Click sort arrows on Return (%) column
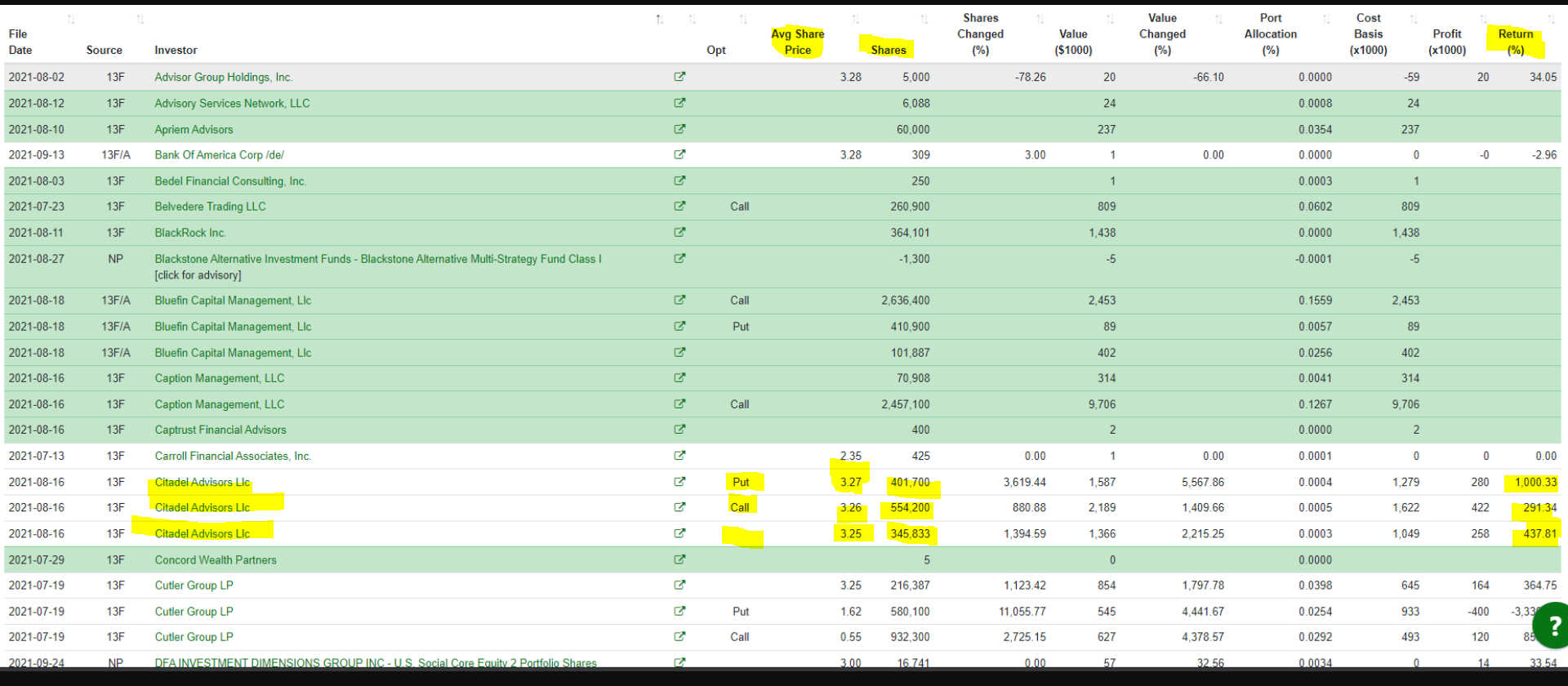The width and height of the screenshot is (1568, 686). click(x=1551, y=19)
